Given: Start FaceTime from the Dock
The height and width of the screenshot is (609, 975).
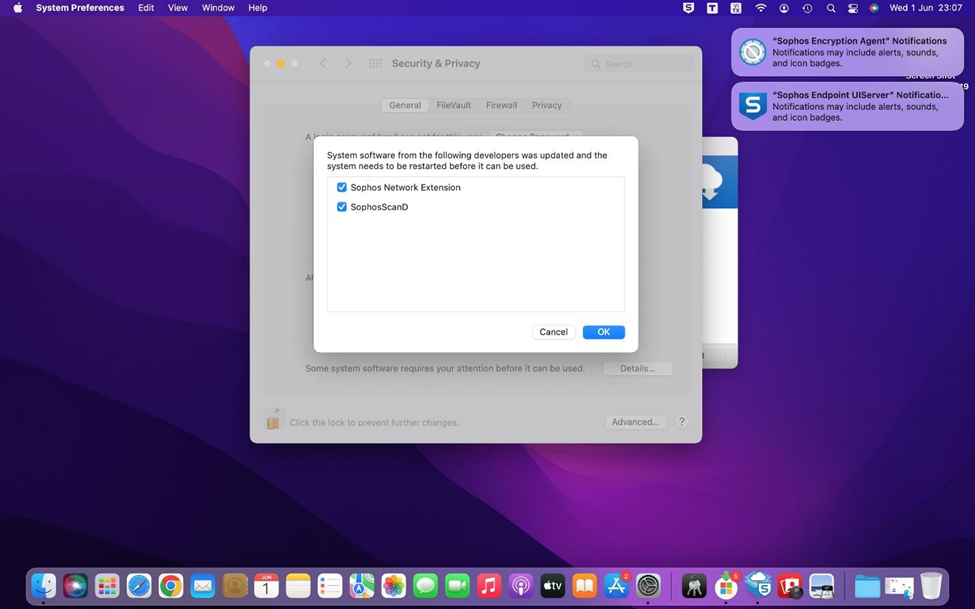Looking at the screenshot, I should (x=457, y=586).
